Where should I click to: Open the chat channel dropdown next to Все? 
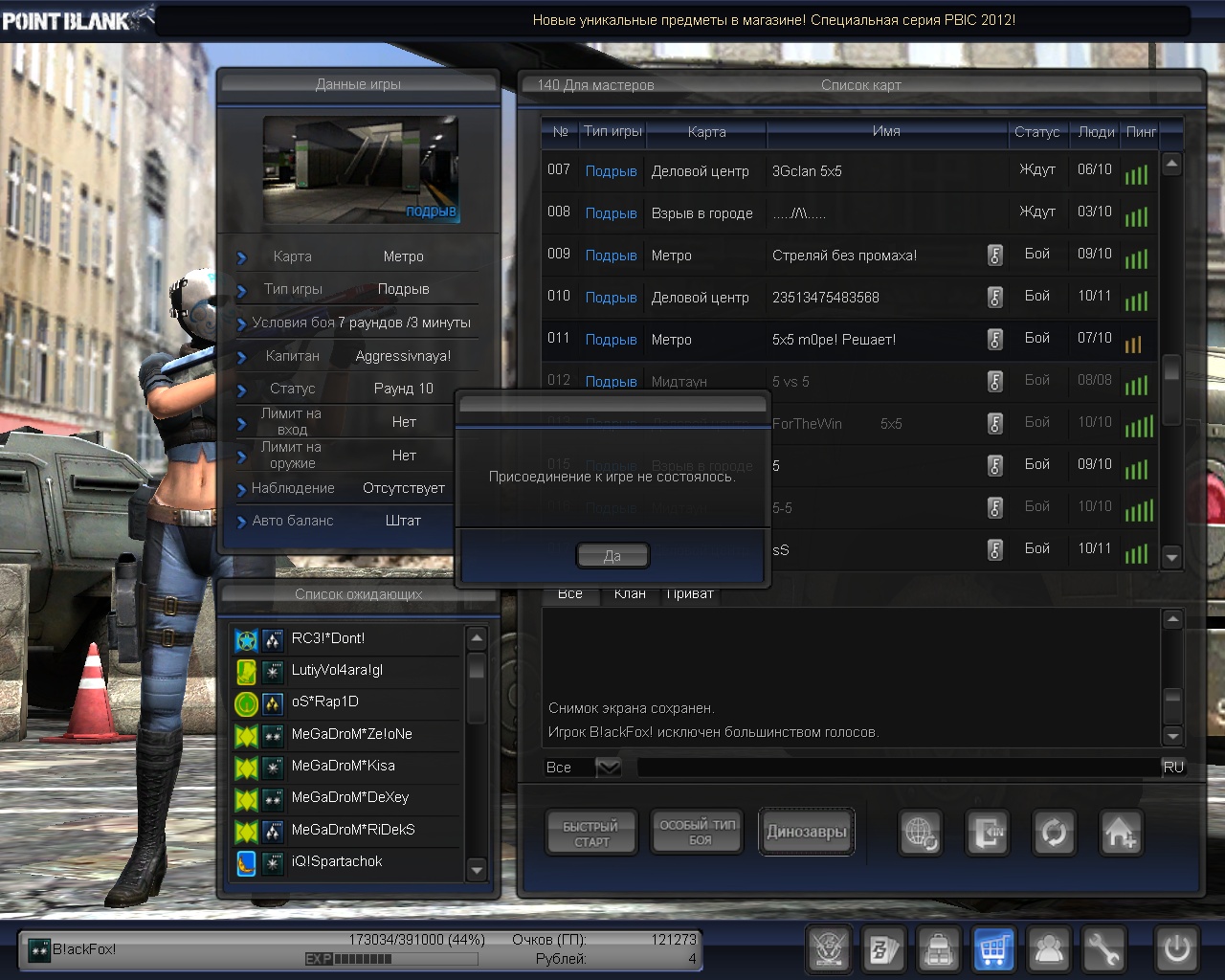(x=609, y=768)
